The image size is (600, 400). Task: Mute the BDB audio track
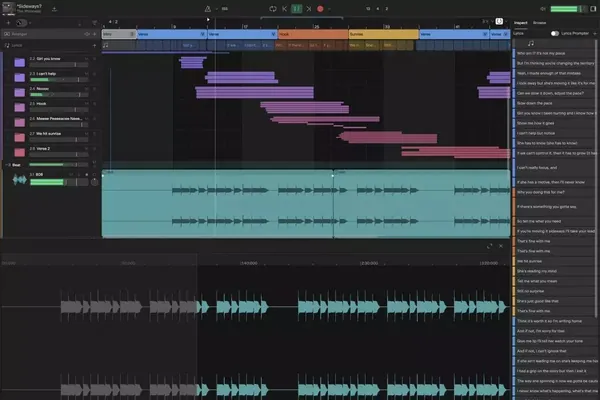click(71, 175)
